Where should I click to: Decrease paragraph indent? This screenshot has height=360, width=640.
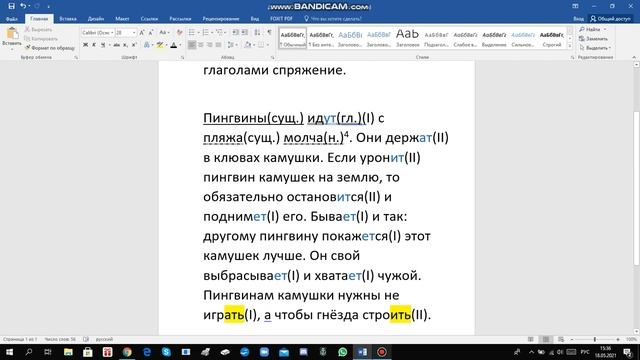pyautogui.click(x=236, y=33)
